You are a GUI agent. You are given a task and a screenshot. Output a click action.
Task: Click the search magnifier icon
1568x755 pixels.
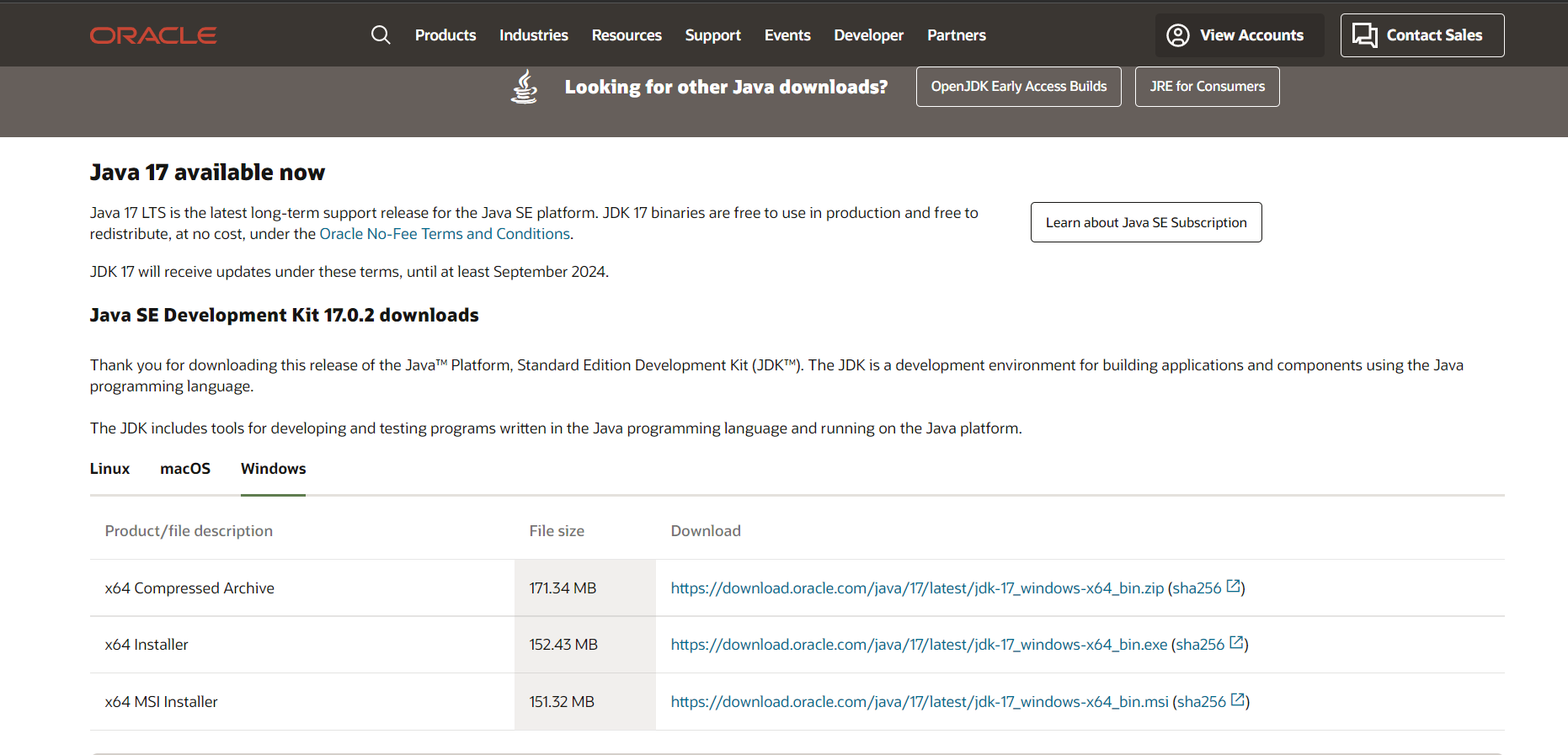[381, 35]
